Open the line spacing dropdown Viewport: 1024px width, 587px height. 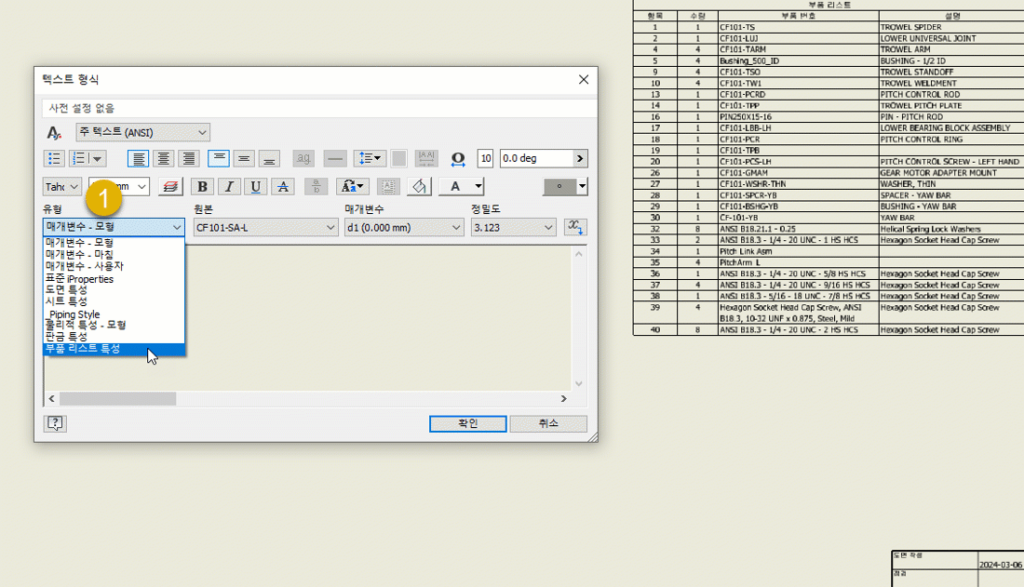(x=370, y=159)
